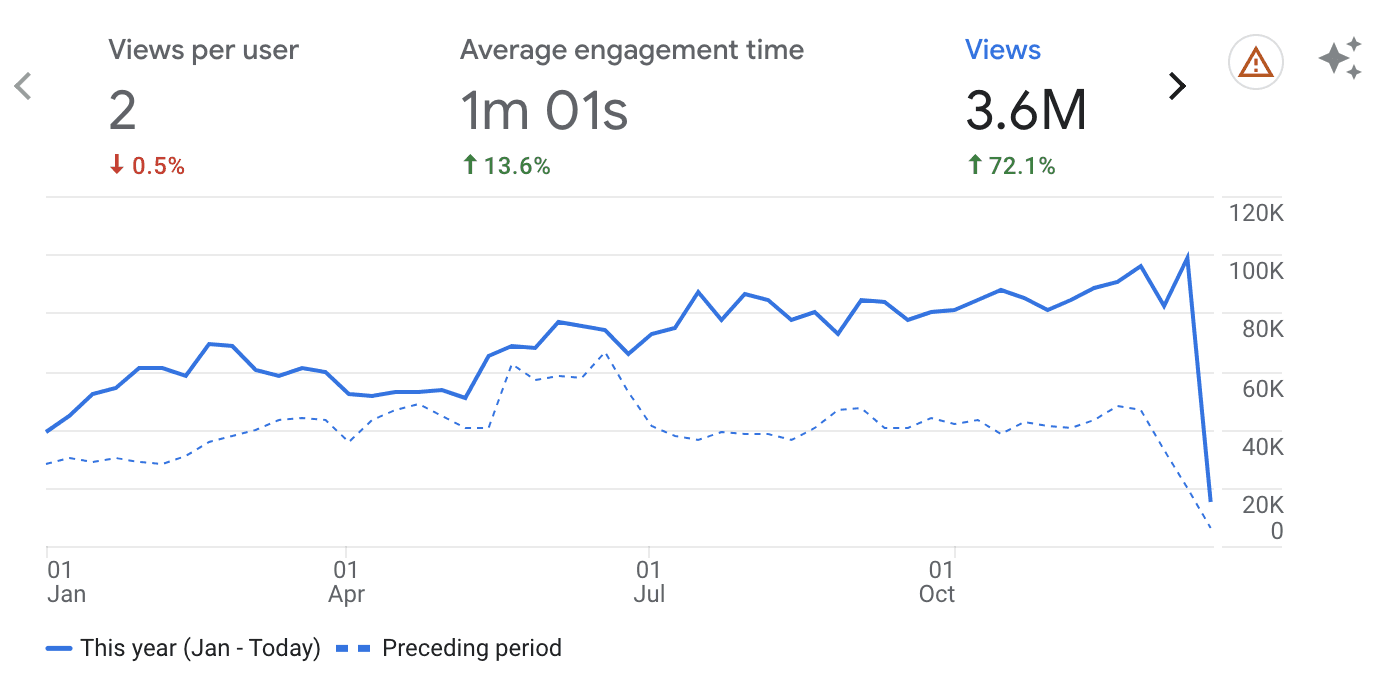The height and width of the screenshot is (690, 1390).
Task: Expand more metrics with the right chevron
Action: (1177, 86)
